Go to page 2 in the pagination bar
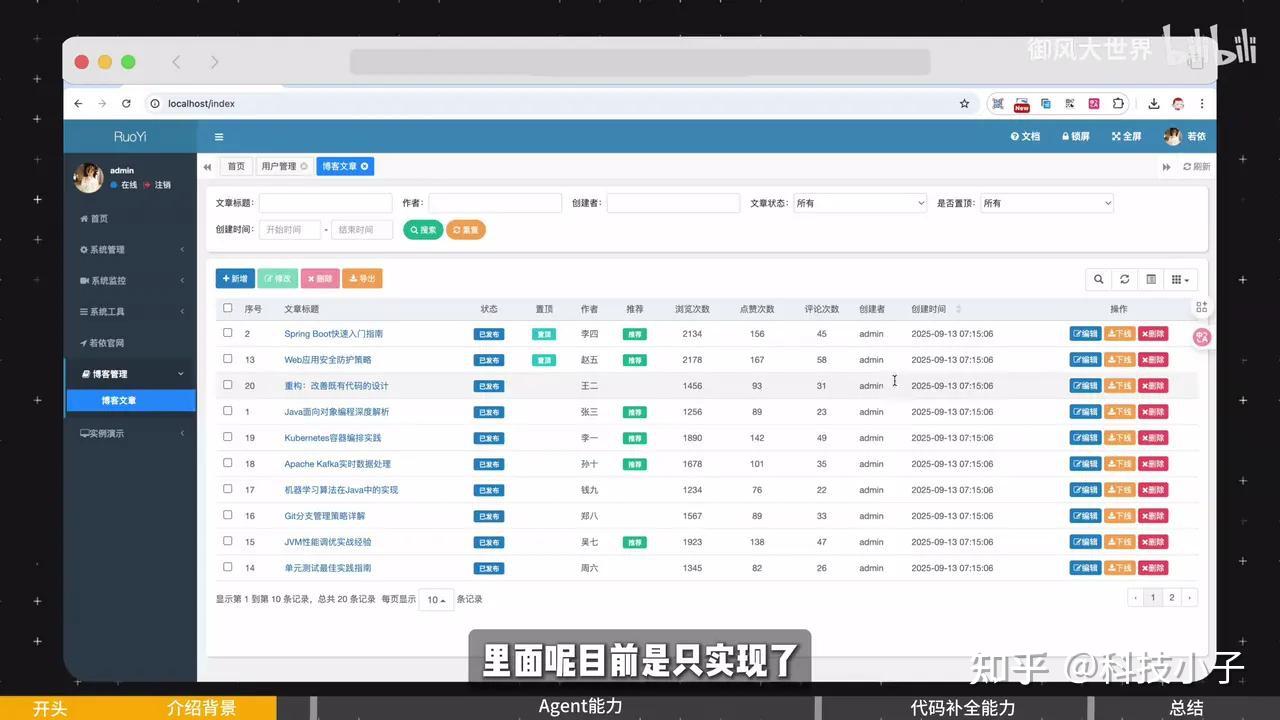 pyautogui.click(x=1171, y=596)
